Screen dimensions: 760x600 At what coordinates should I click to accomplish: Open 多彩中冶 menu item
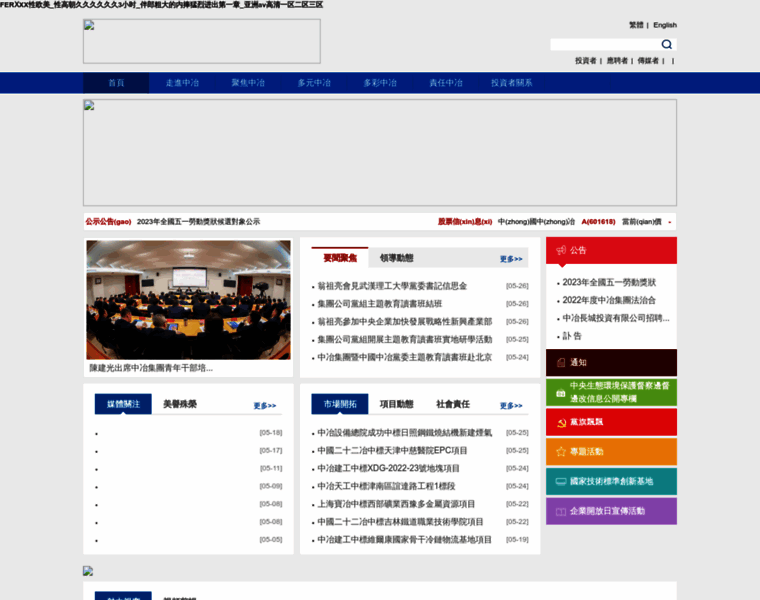coord(380,83)
